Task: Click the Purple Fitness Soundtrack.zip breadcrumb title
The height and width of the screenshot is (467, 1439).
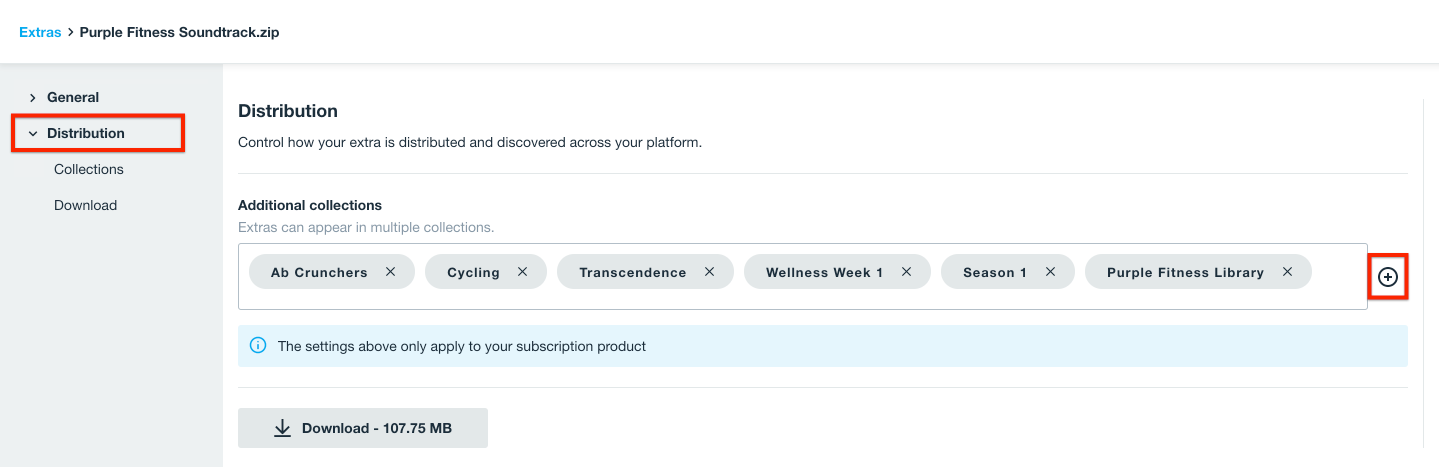Action: click(x=179, y=32)
